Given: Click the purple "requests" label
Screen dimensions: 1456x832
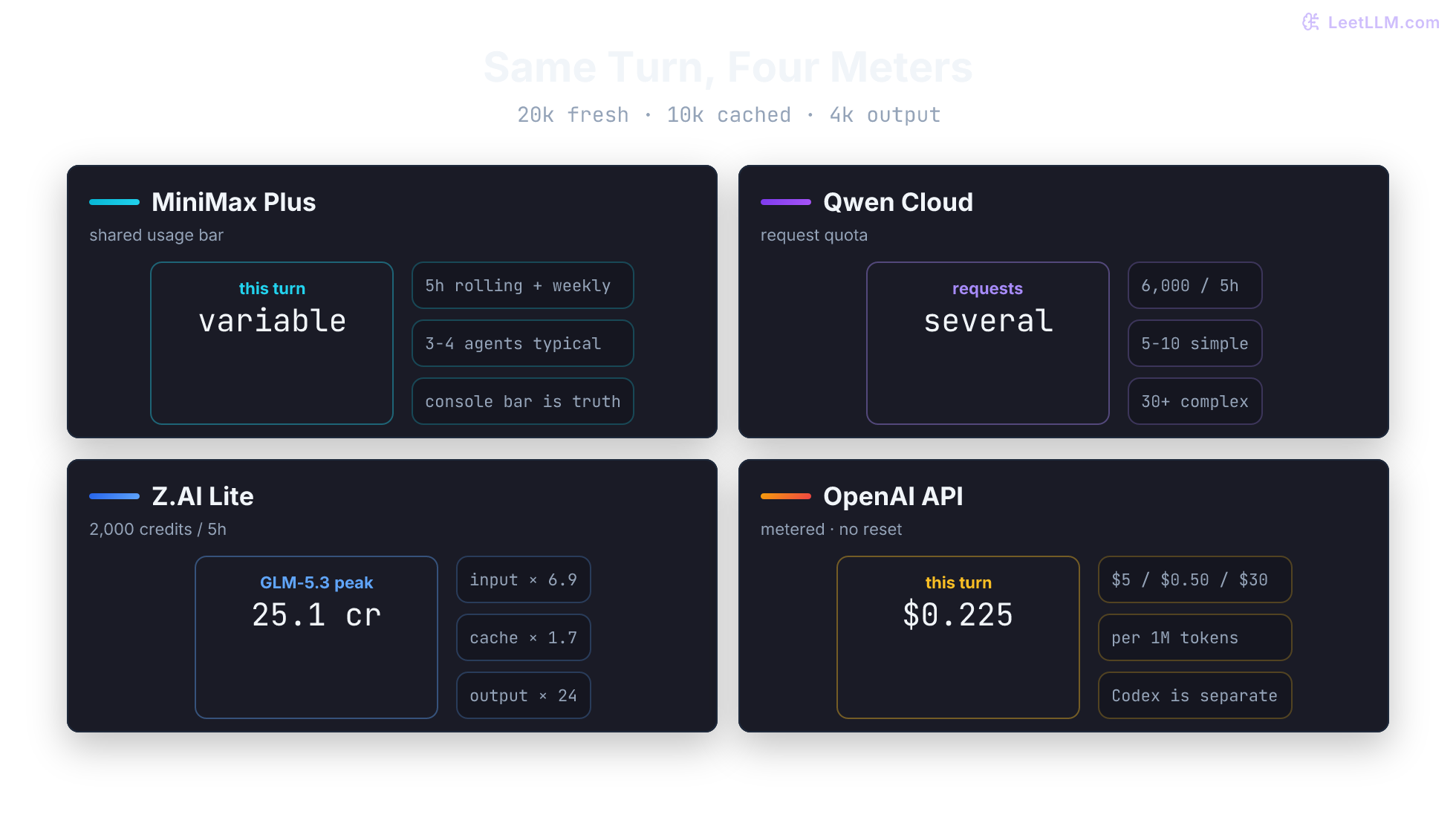Looking at the screenshot, I should [x=987, y=288].
